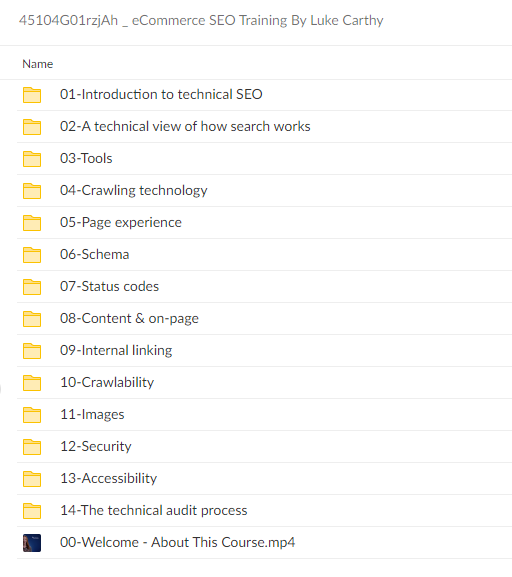
Task: Open '00-Welcome - About This Course.mp4' file name
Action: coord(177,543)
